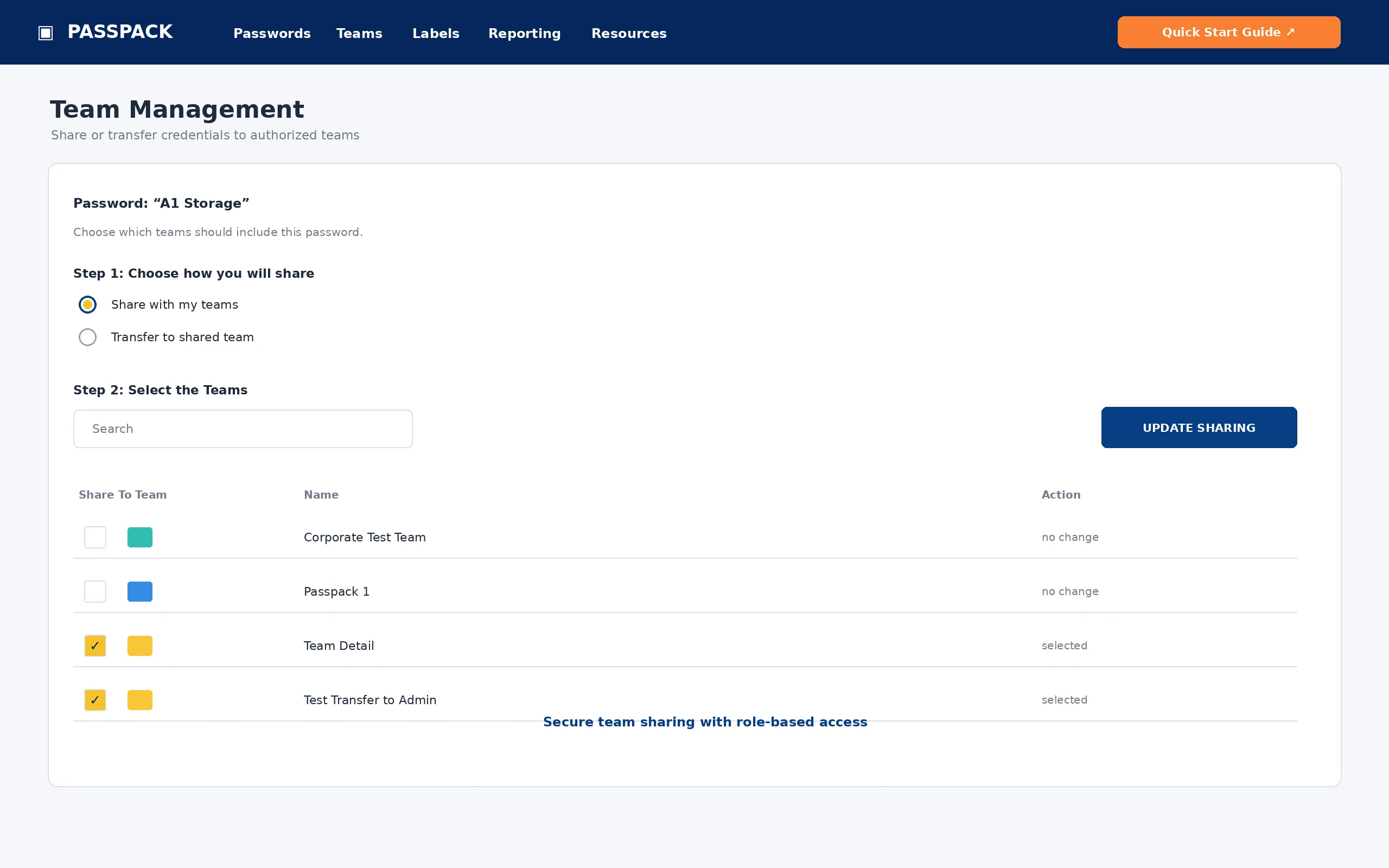This screenshot has height=868, width=1389.
Task: Click the Team Management heading
Action: coord(177,109)
